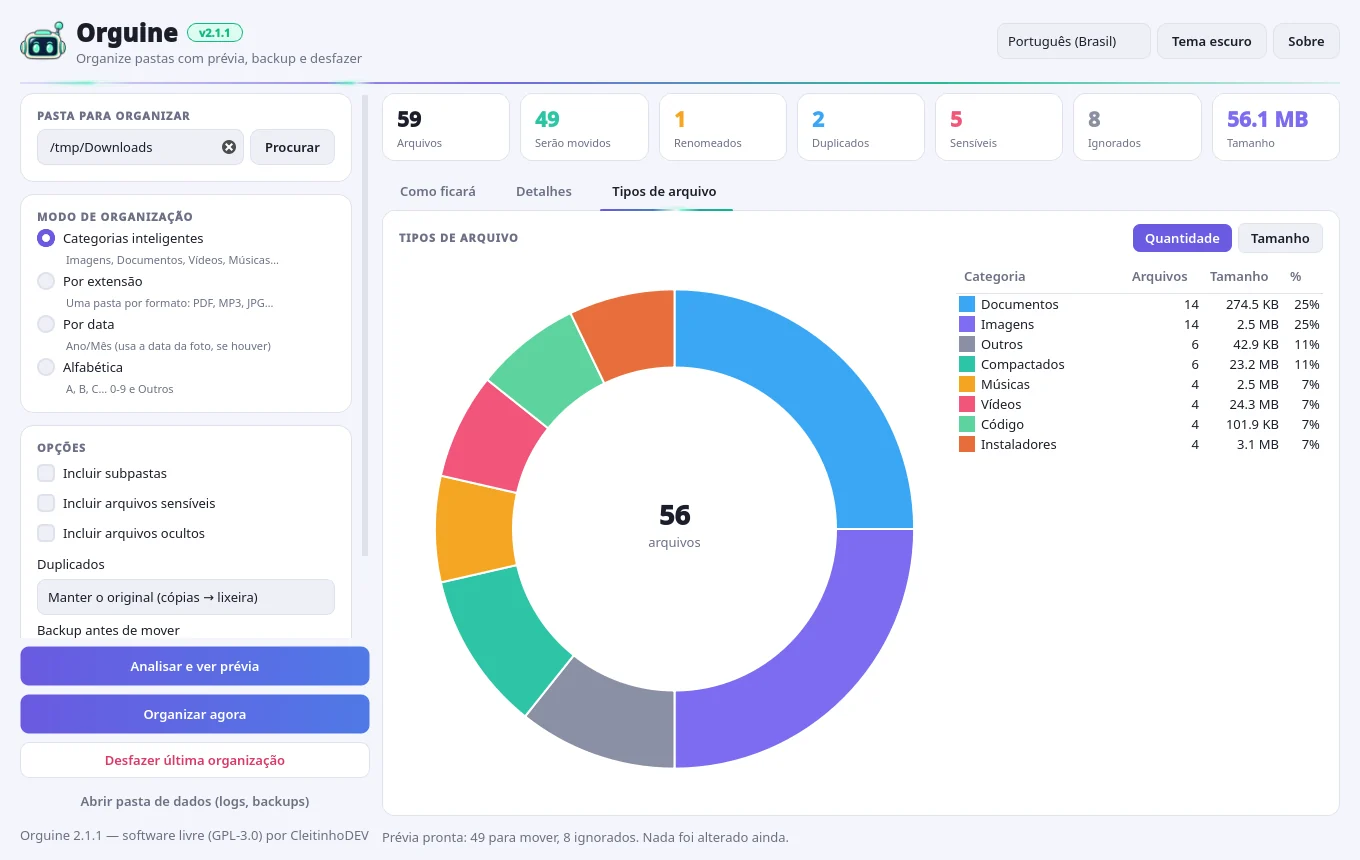This screenshot has height=860, width=1360.
Task: Click the /tmp/Downloads path input field
Action: (x=140, y=147)
